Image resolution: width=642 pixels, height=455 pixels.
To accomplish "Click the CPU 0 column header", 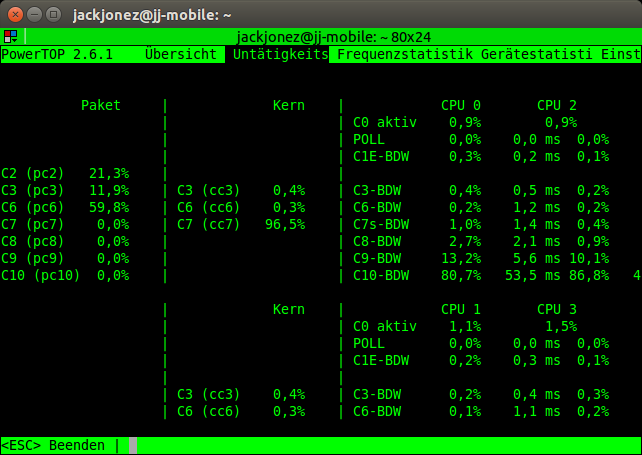I will point(460,105).
